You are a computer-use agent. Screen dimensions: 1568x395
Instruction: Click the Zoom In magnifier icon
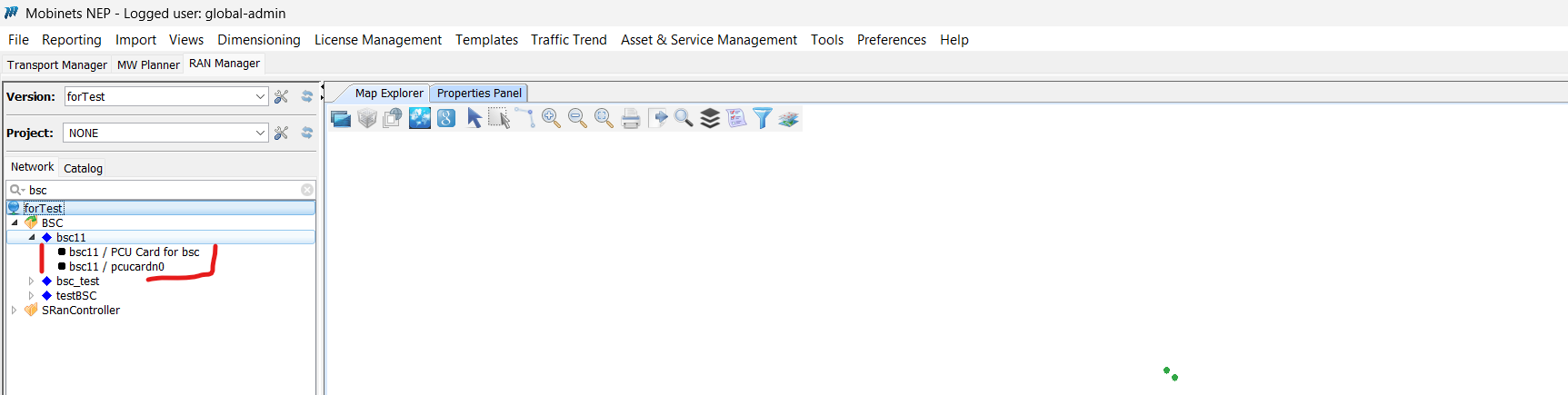pos(551,118)
